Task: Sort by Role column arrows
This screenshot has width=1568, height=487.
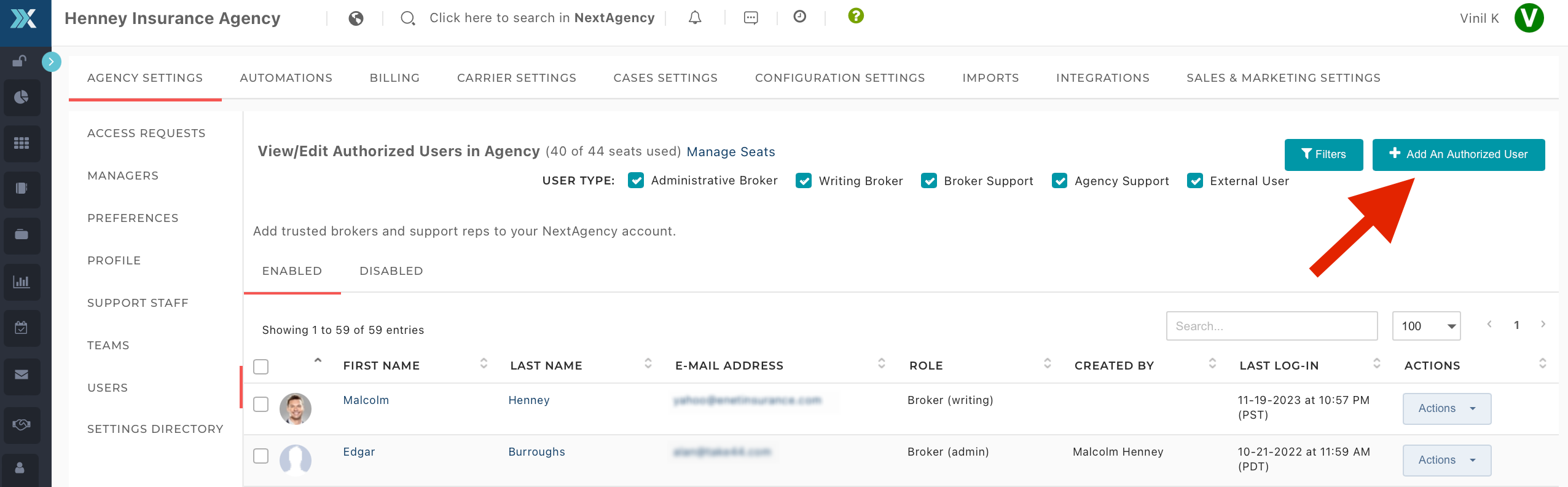Action: pyautogui.click(x=1048, y=363)
